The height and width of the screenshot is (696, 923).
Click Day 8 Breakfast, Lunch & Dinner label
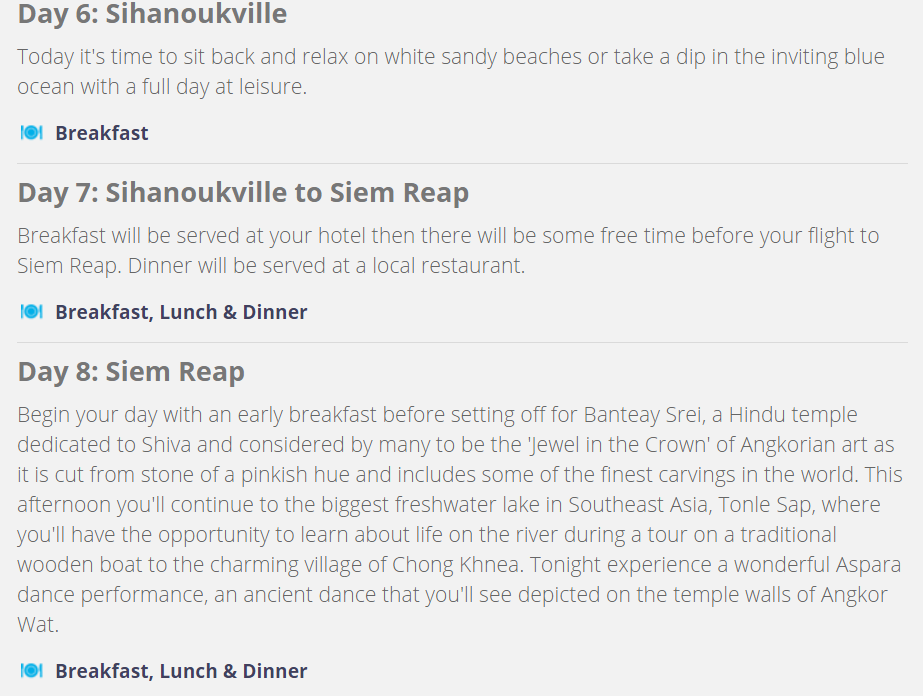pyautogui.click(x=181, y=671)
